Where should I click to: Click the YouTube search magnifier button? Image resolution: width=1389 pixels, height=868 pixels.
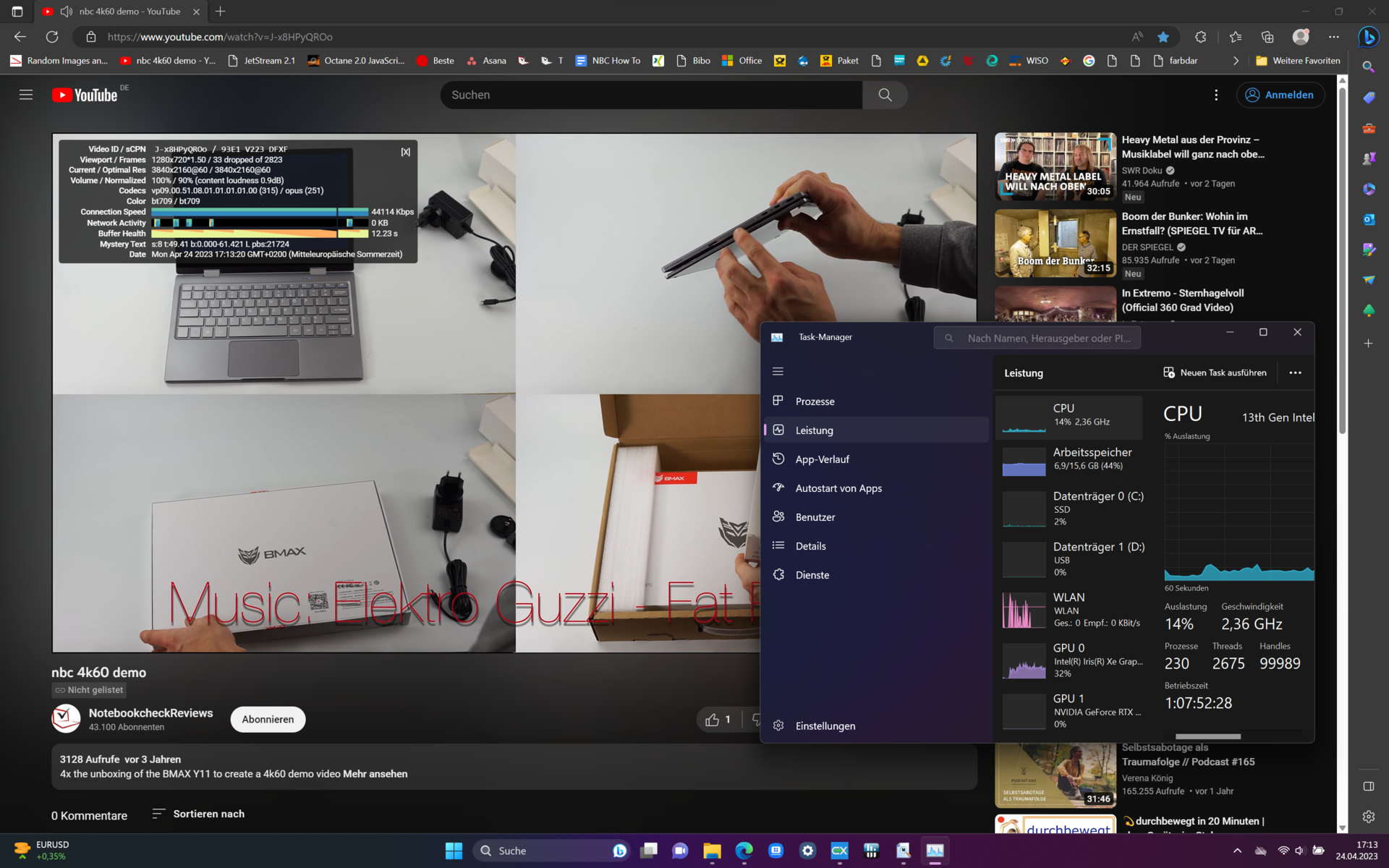[x=885, y=95]
